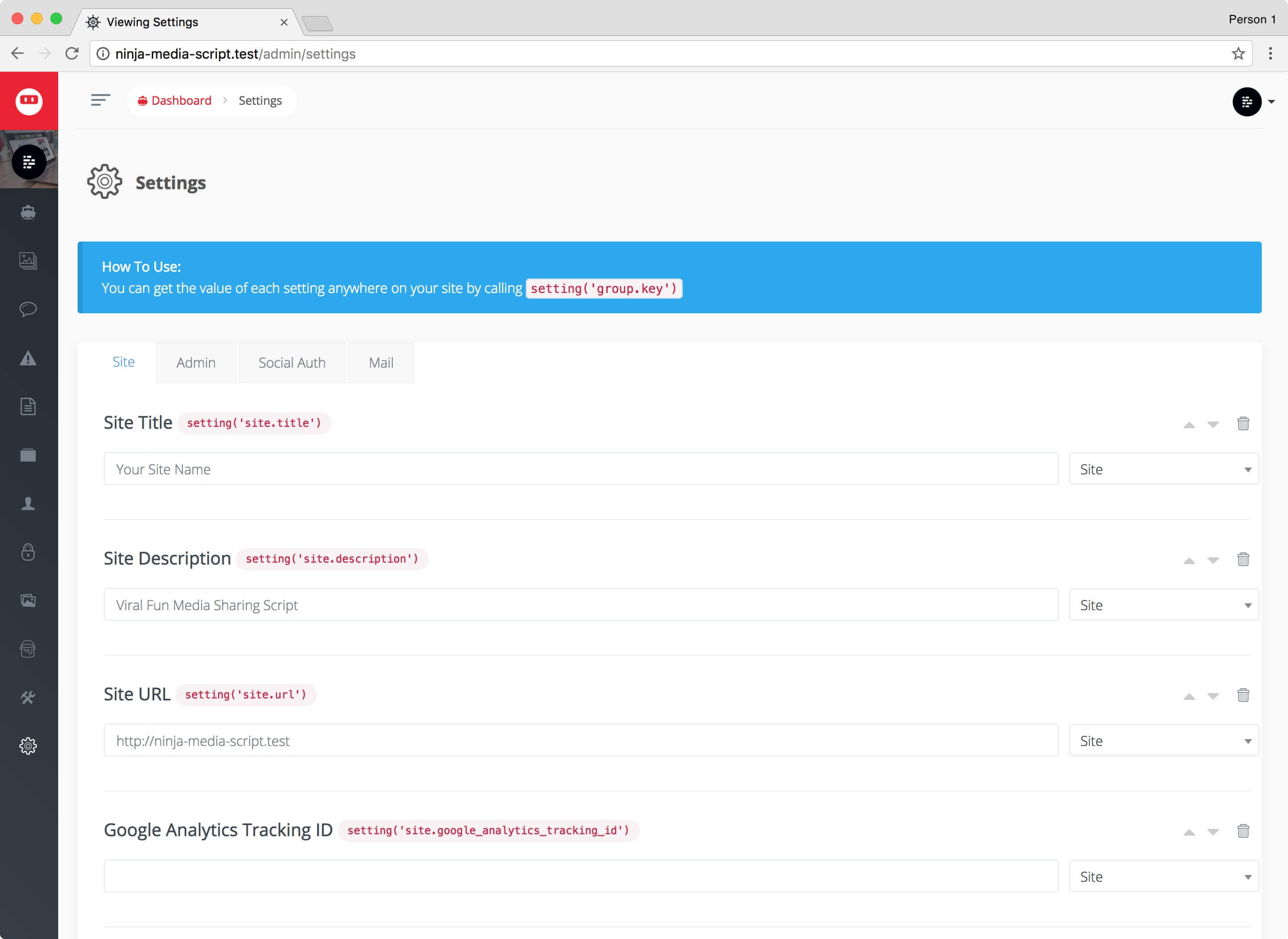Viewport: 1288px width, 939px height.
Task: Bookmark the page with star icon
Action: (x=1238, y=54)
